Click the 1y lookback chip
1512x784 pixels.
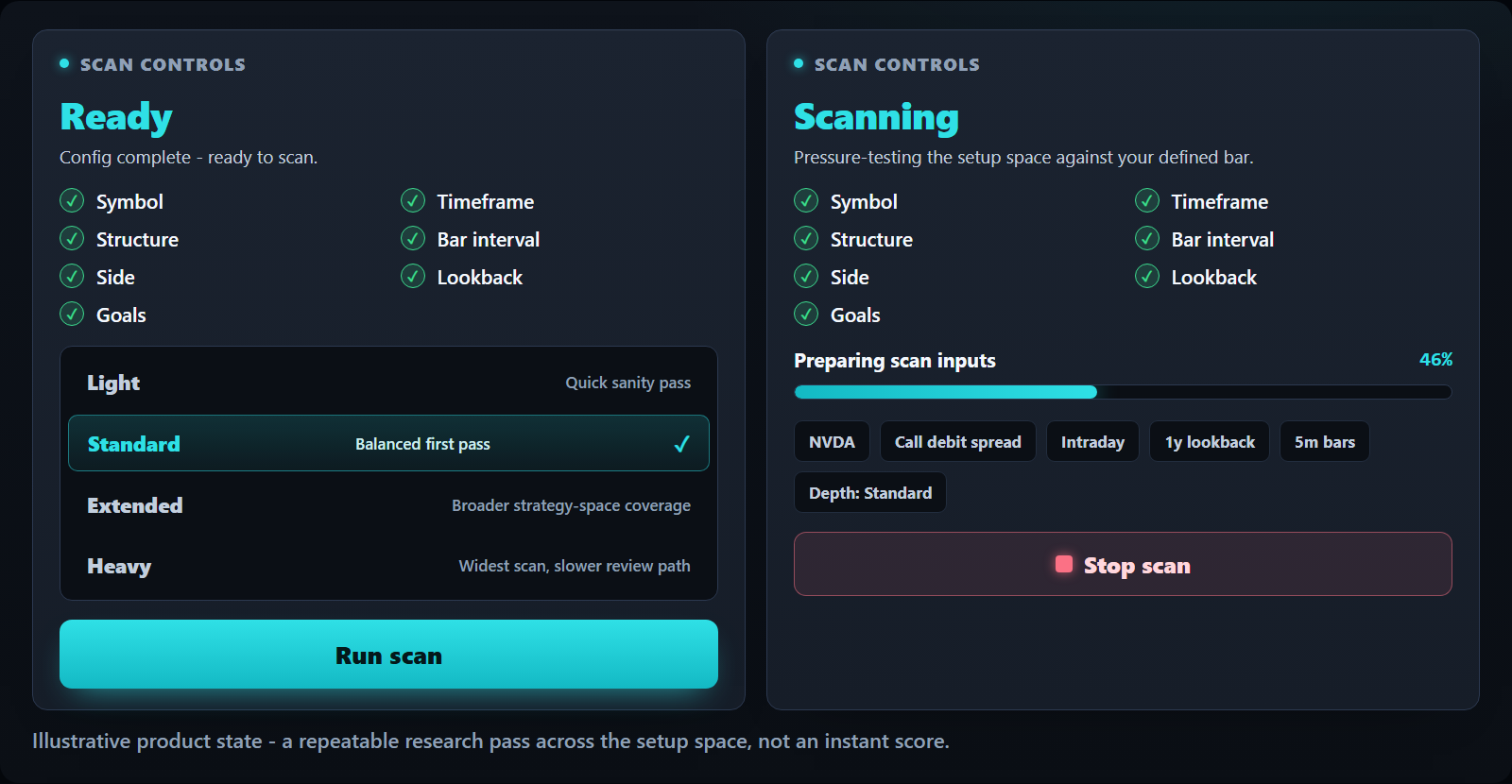pos(1210,441)
